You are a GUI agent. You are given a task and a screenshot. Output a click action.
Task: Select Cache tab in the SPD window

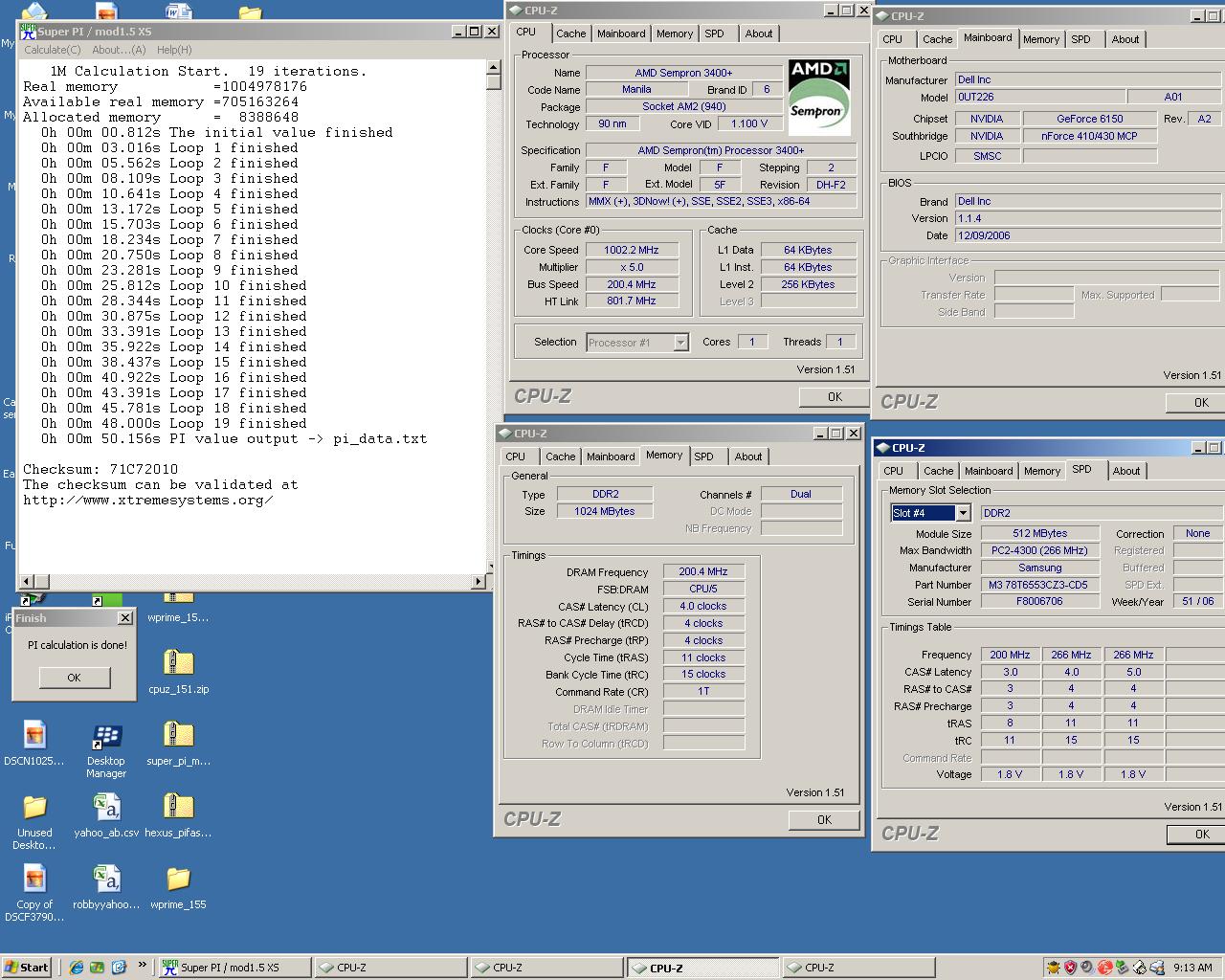click(x=938, y=471)
